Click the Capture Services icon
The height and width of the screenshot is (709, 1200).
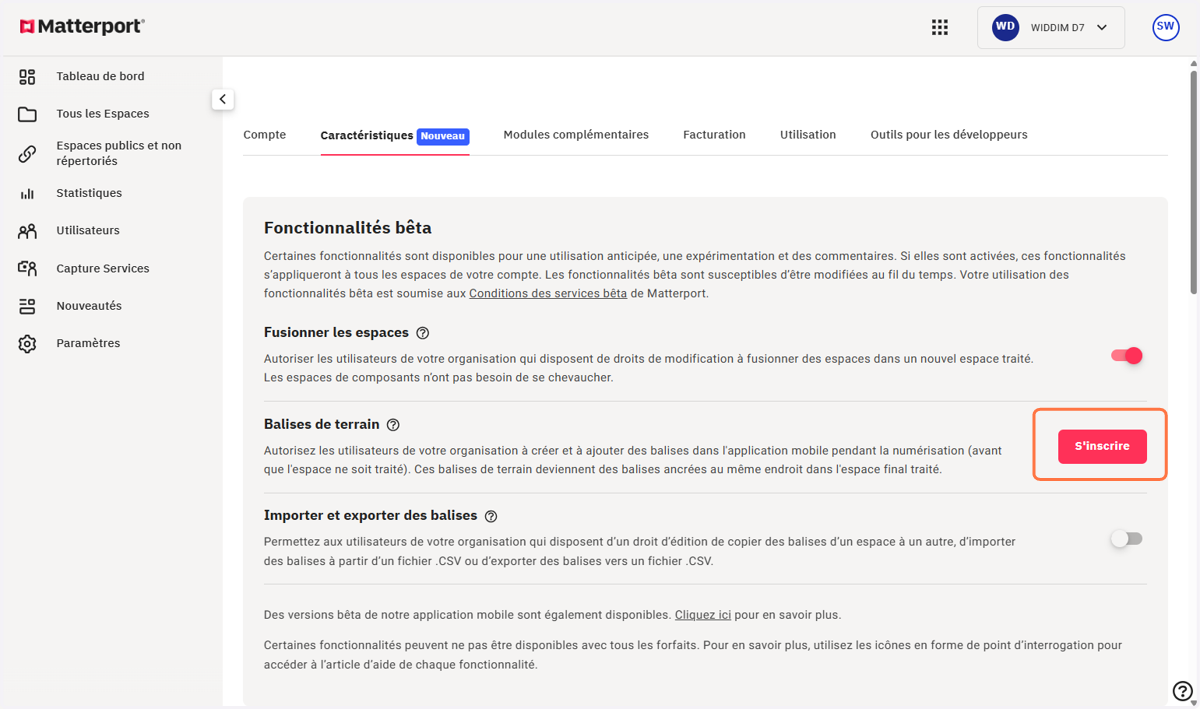click(27, 269)
